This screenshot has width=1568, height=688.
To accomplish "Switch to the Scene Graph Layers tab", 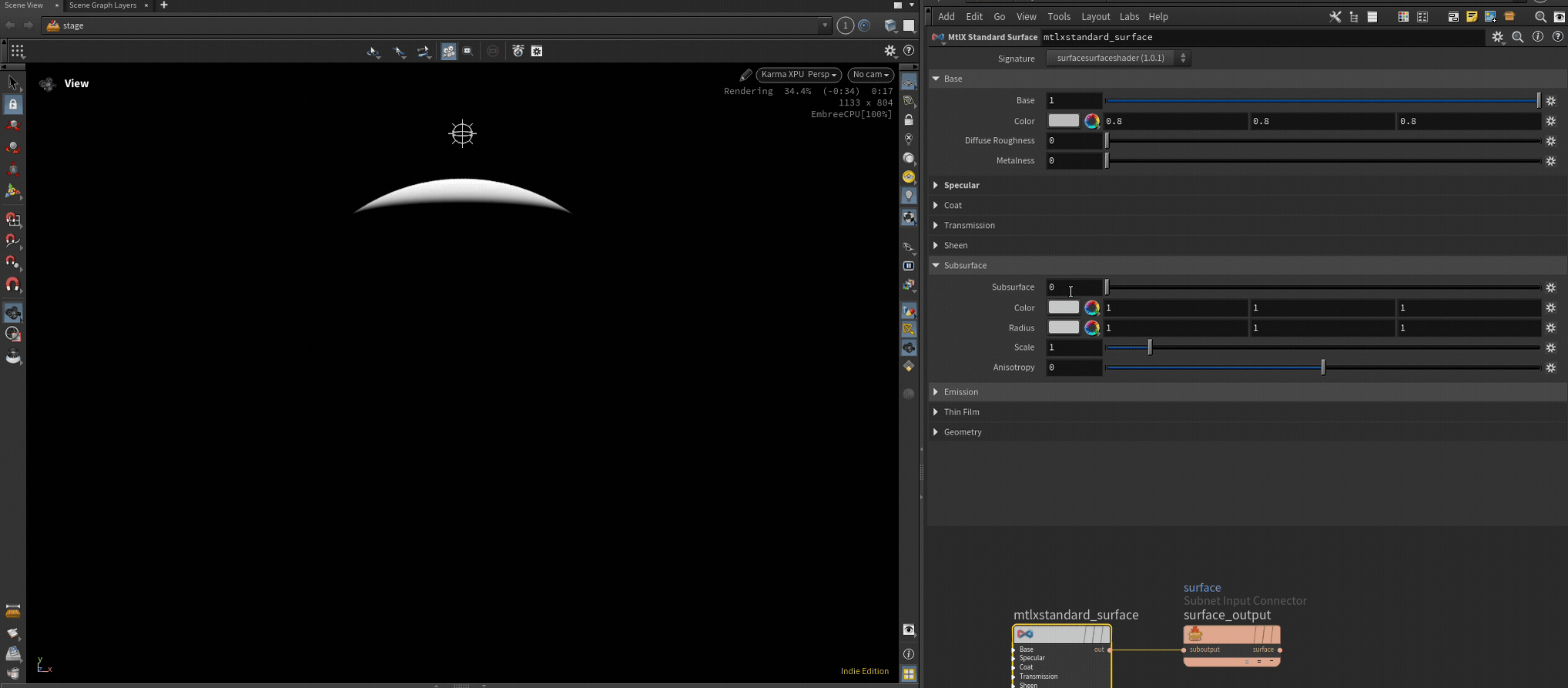I will [x=102, y=5].
